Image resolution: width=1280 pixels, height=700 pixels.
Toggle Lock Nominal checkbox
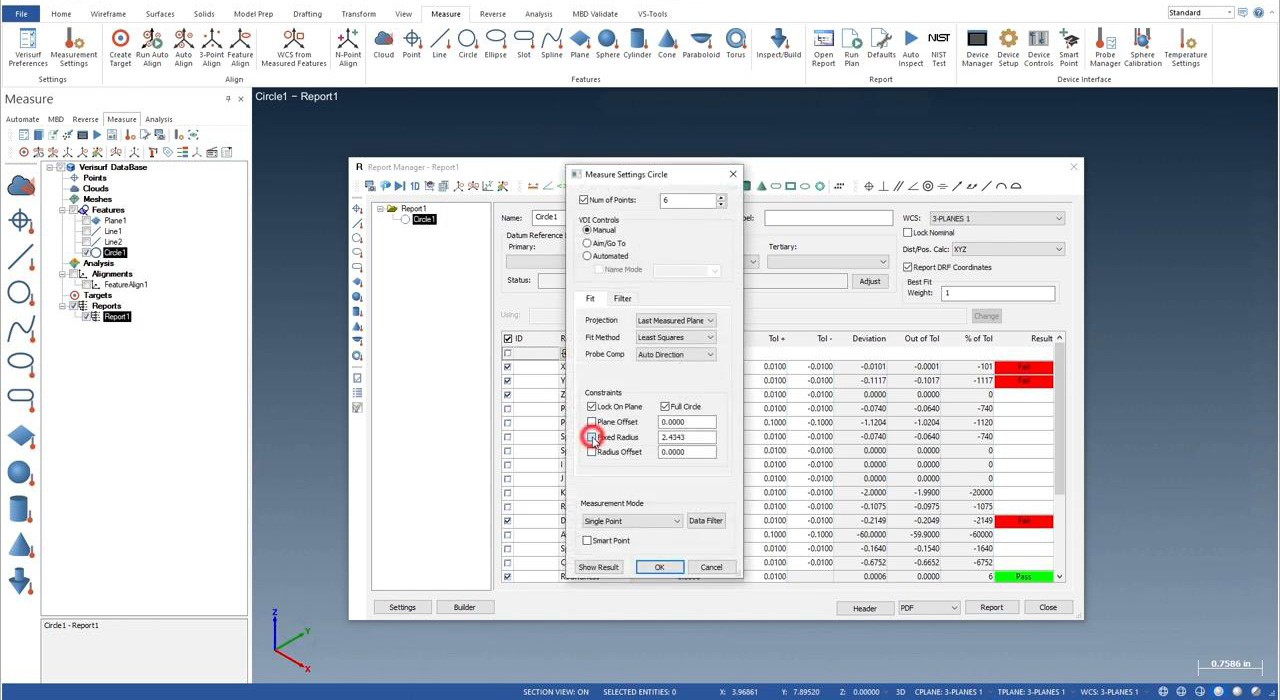907,233
